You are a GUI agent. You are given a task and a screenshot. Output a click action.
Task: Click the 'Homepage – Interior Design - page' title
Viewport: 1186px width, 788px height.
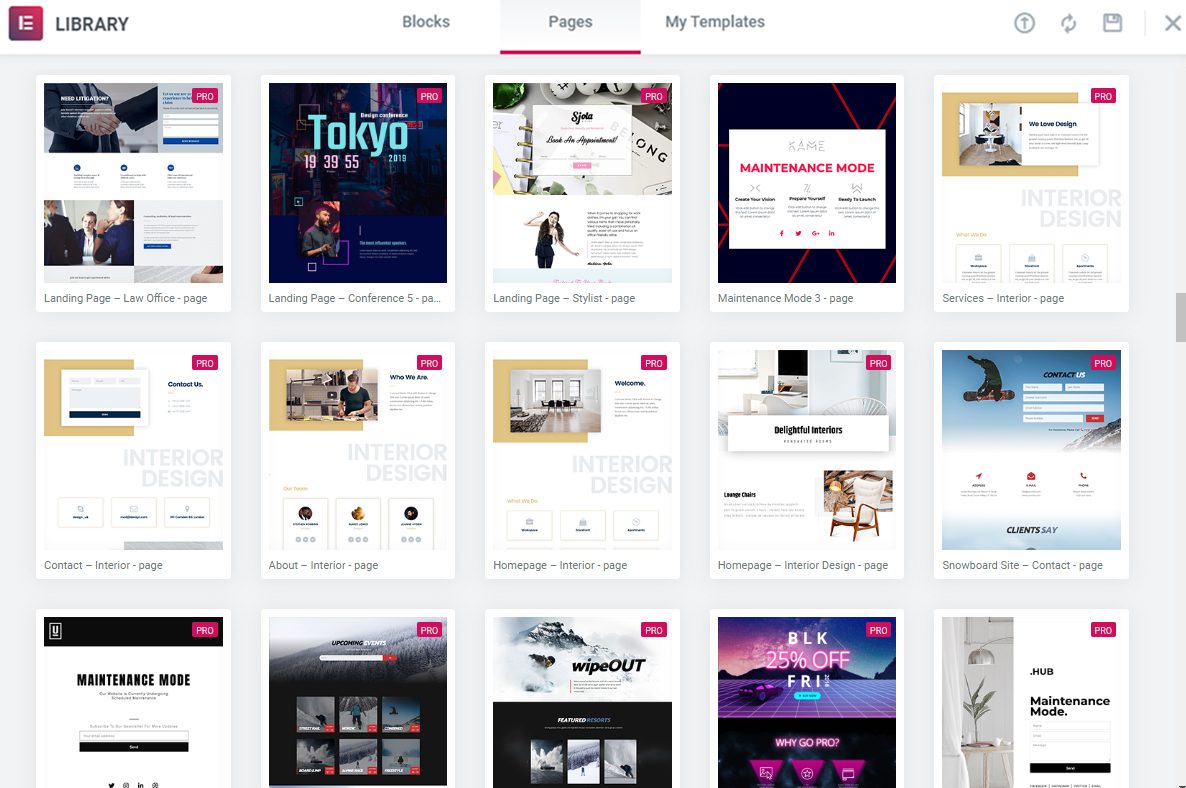(x=803, y=565)
